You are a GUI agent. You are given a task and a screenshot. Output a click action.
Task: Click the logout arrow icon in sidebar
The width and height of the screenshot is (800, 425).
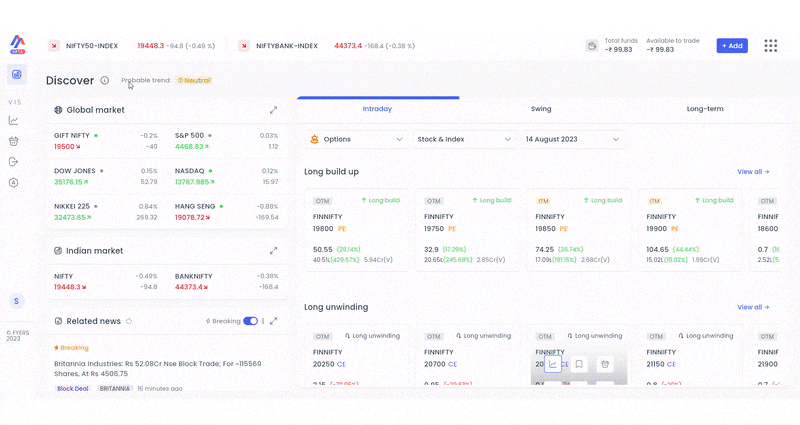click(x=14, y=162)
